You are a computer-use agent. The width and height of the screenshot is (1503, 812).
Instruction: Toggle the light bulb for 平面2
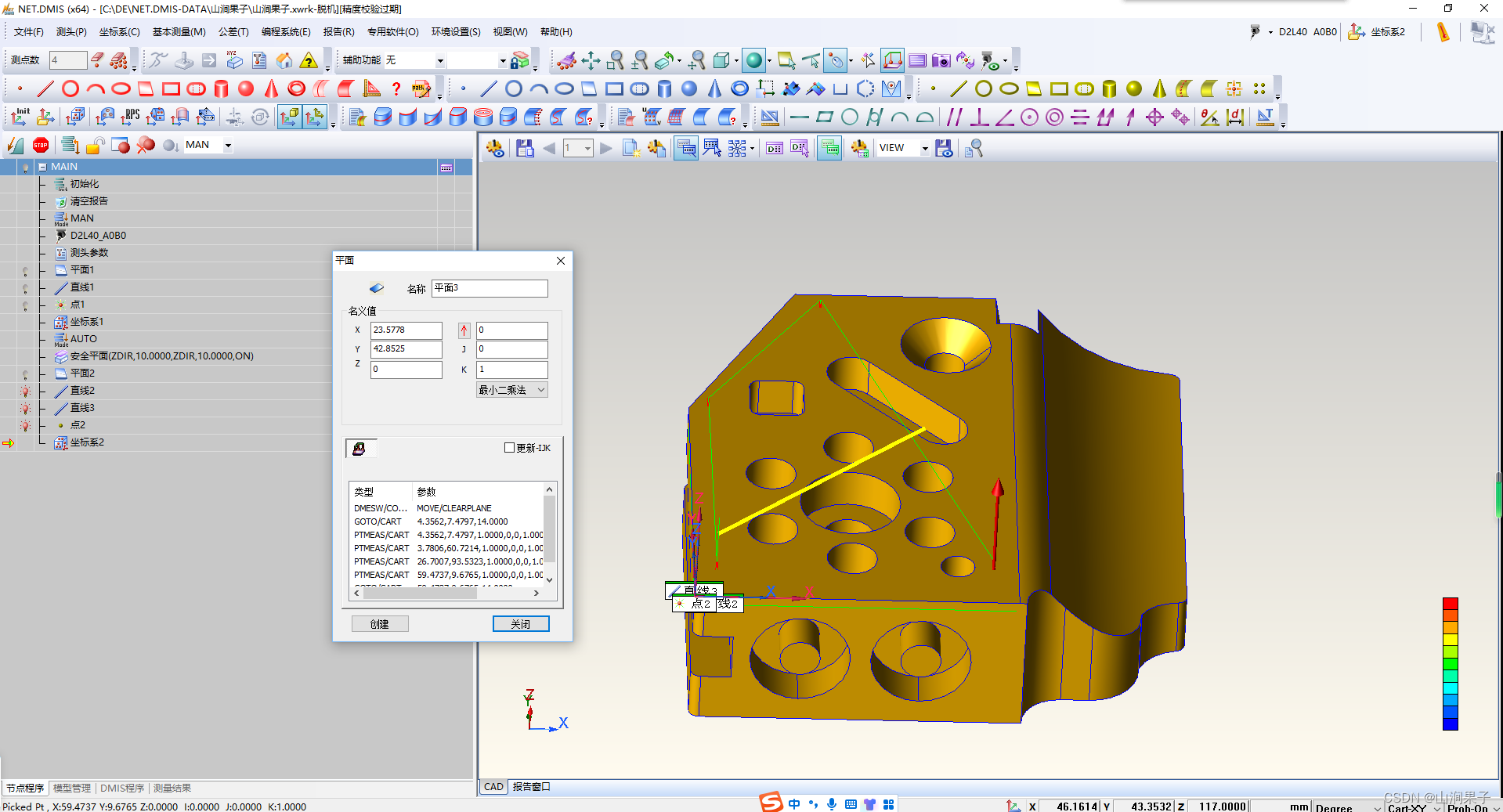point(25,374)
